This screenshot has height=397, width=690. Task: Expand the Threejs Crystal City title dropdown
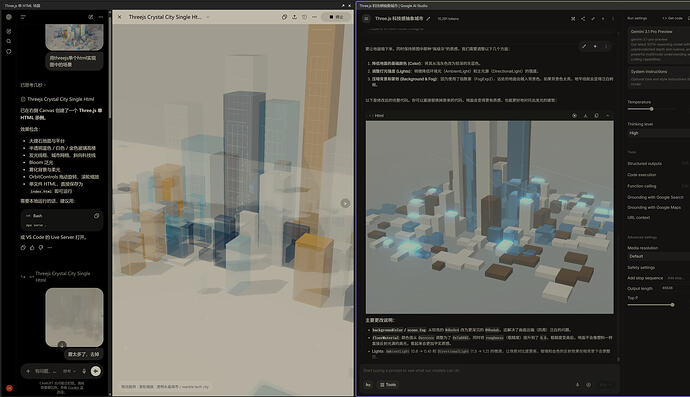[208, 17]
